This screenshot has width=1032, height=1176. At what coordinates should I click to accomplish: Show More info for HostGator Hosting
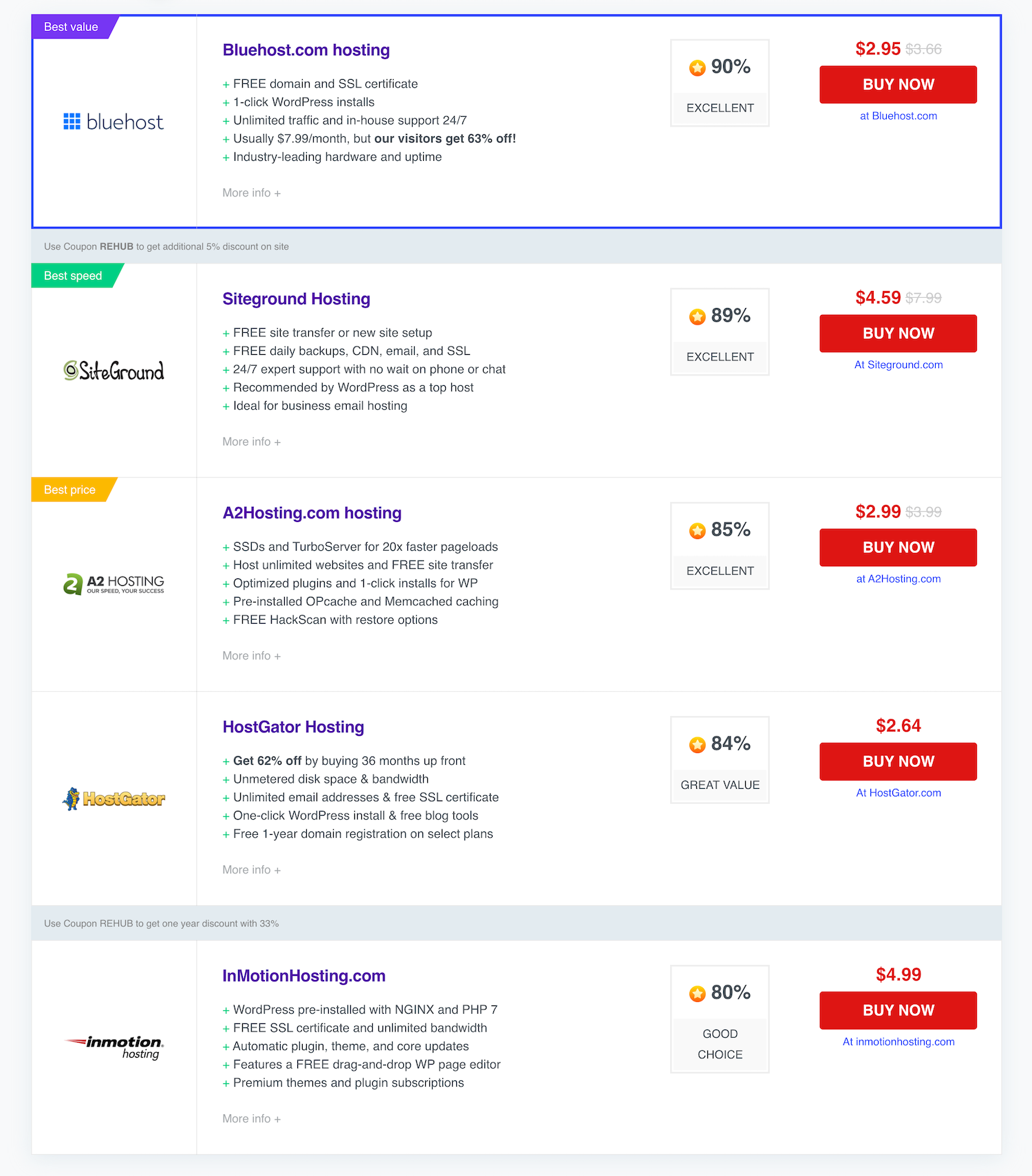(251, 870)
